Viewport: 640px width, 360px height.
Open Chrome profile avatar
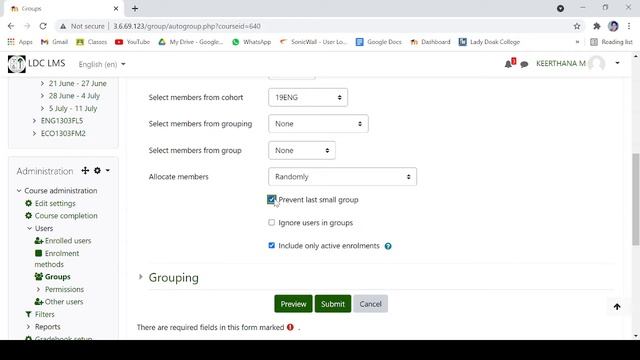(613, 26)
